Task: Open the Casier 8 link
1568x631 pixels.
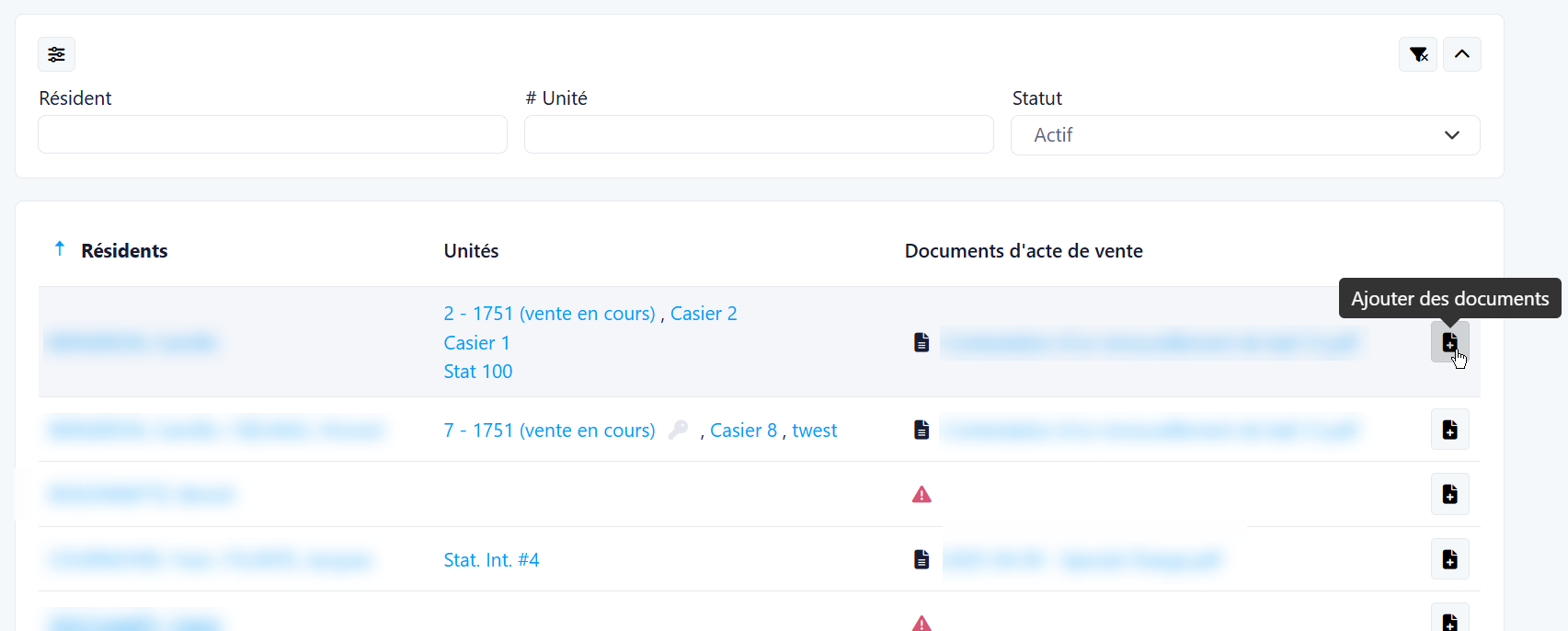Action: click(x=744, y=430)
